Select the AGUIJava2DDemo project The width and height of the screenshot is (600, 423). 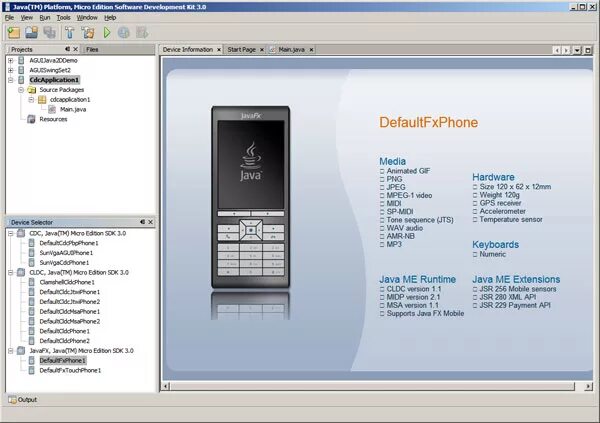click(53, 60)
